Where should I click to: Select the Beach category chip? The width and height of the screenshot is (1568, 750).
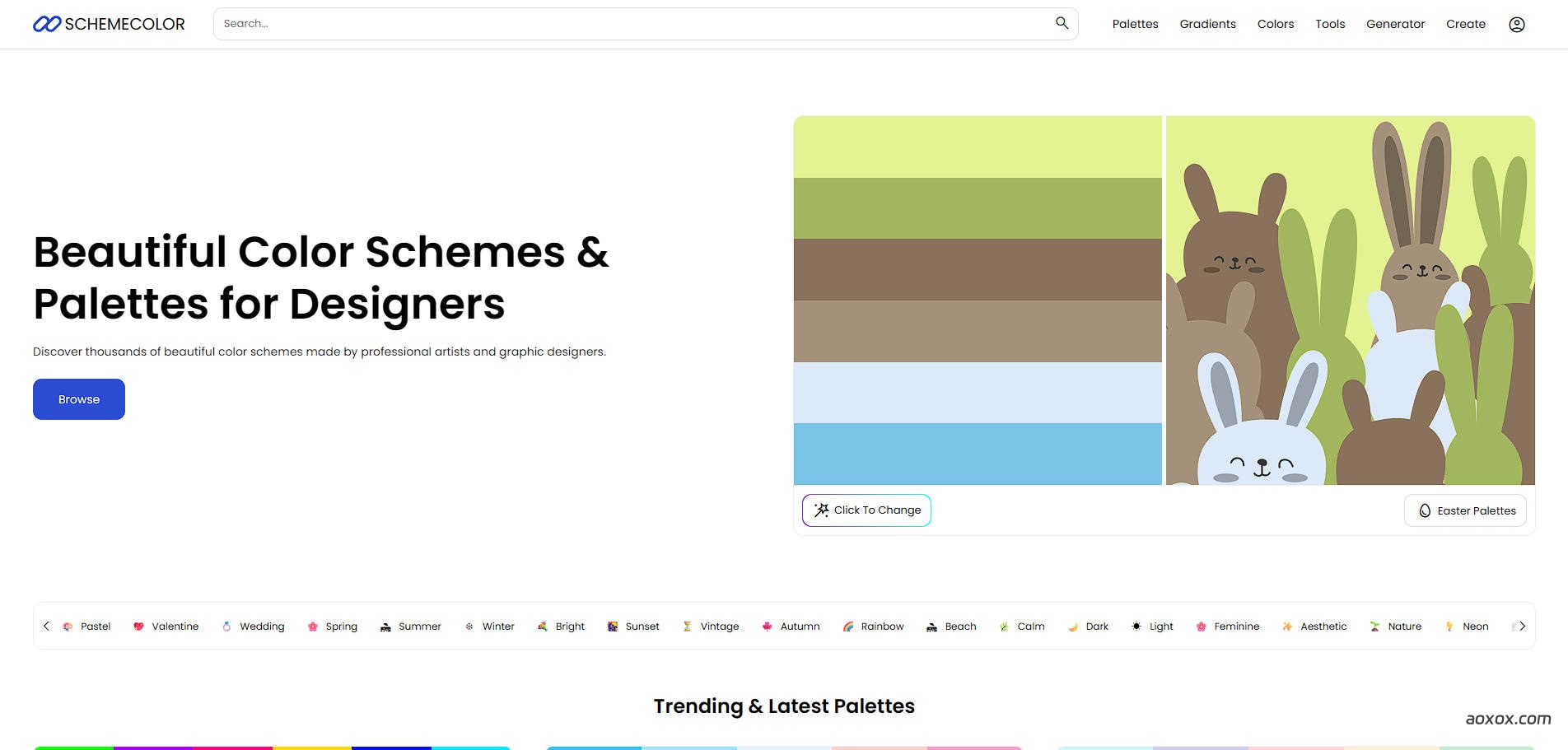[951, 627]
